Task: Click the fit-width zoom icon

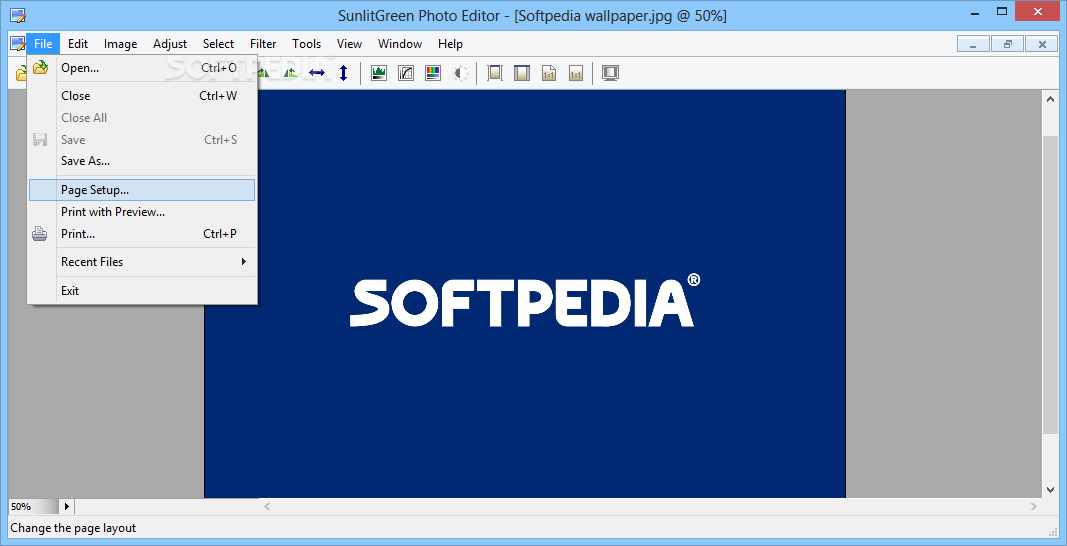Action: click(x=522, y=73)
